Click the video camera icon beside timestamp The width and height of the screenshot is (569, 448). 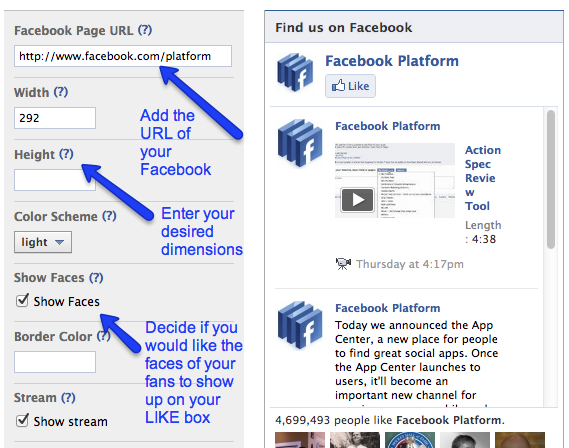[x=343, y=264]
